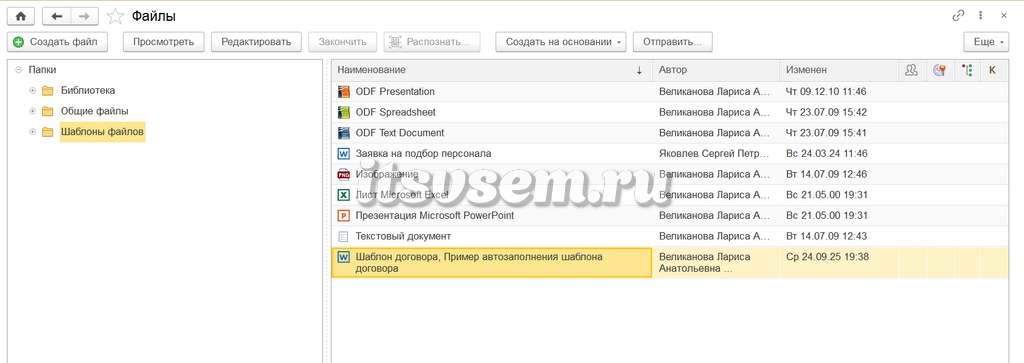
Task: Click the Отправить... button
Action: tap(673, 42)
